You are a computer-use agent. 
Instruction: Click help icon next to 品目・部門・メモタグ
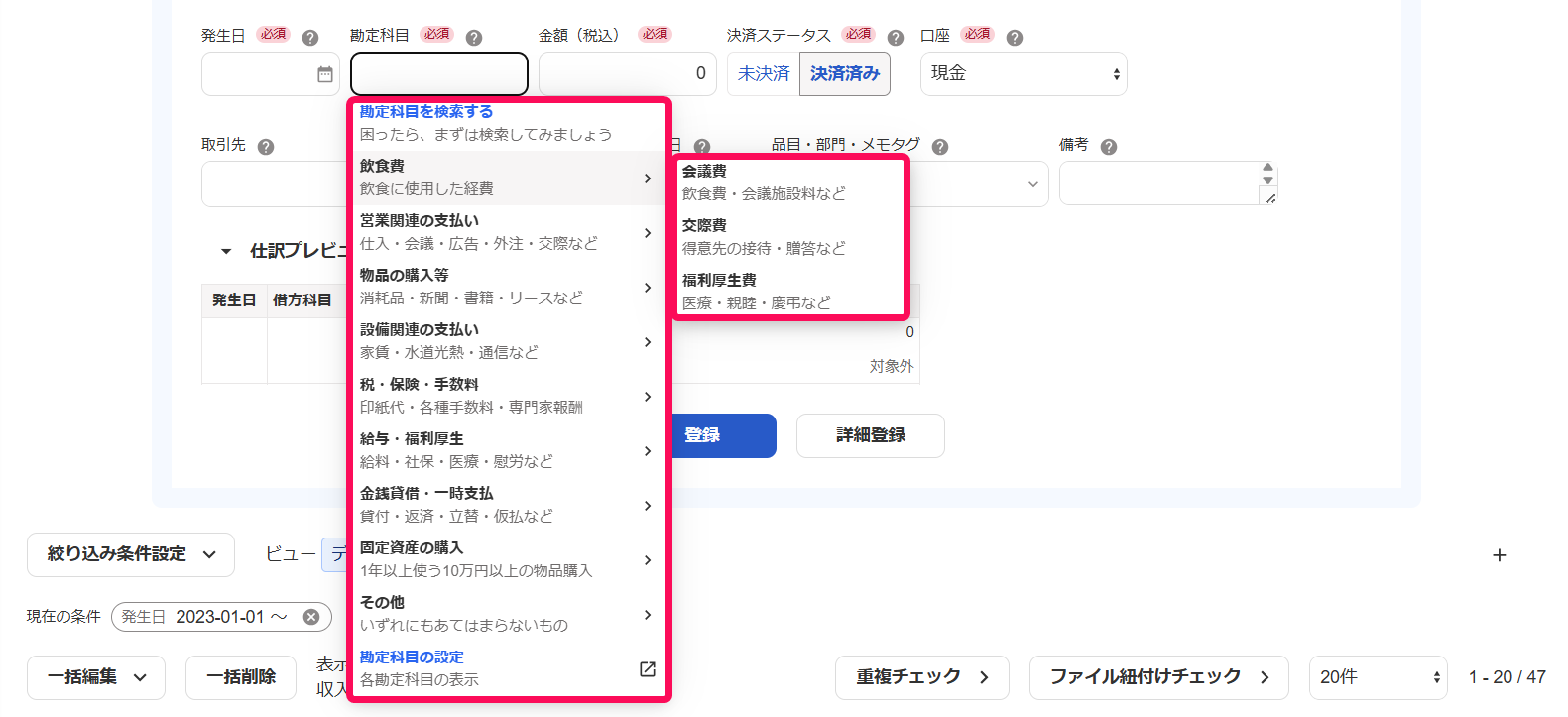click(x=940, y=147)
